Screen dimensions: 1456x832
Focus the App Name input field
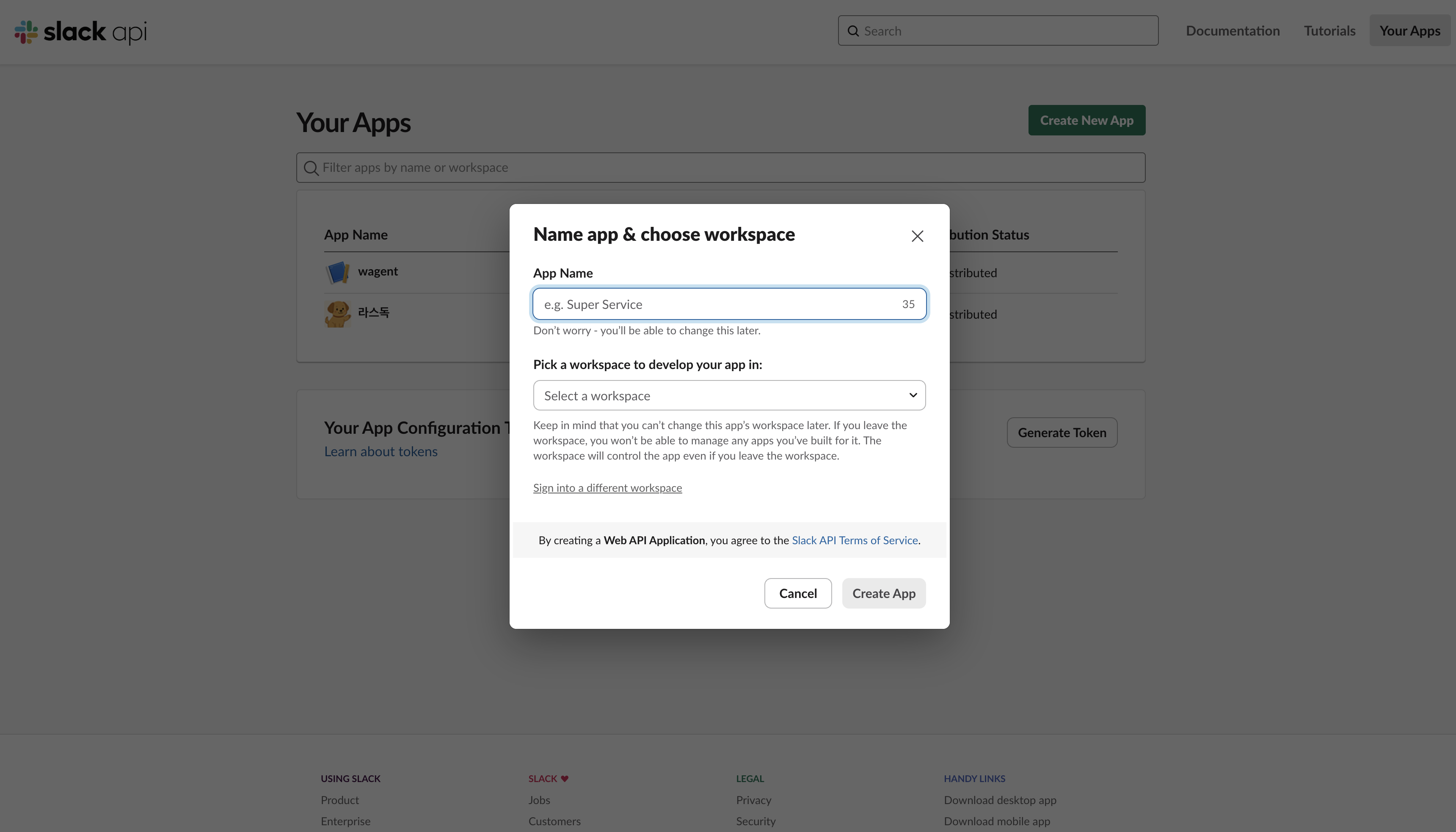tap(729, 304)
